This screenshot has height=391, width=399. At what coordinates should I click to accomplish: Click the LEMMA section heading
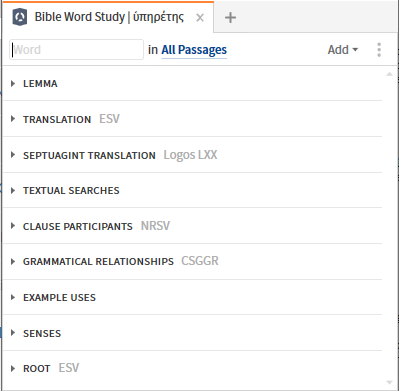coord(40,84)
